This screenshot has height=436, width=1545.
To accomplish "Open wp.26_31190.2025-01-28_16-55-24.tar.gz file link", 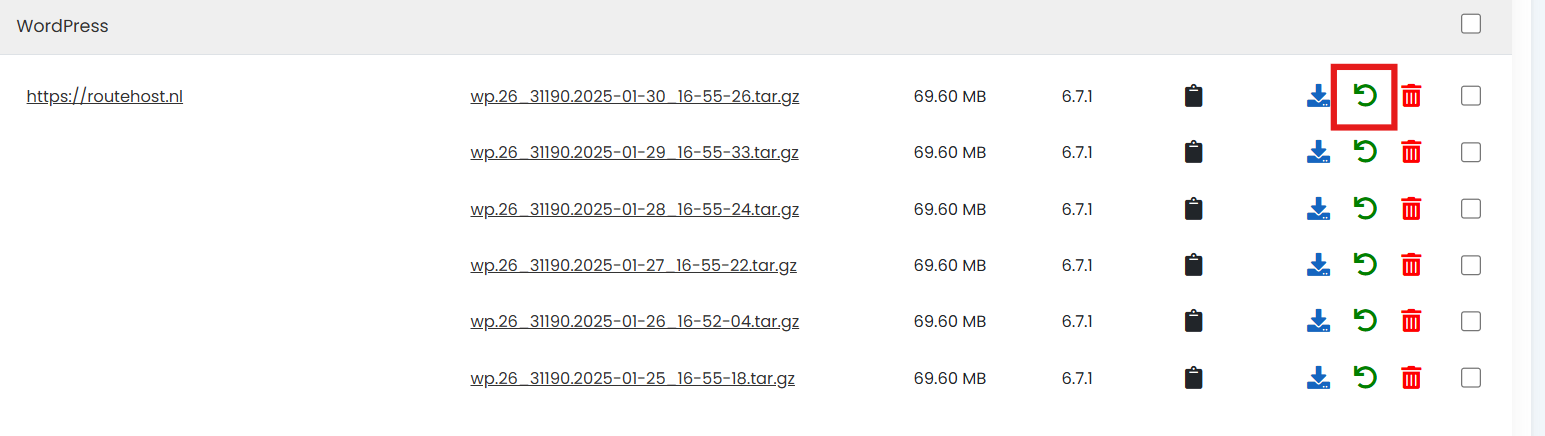I will pyautogui.click(x=634, y=210).
